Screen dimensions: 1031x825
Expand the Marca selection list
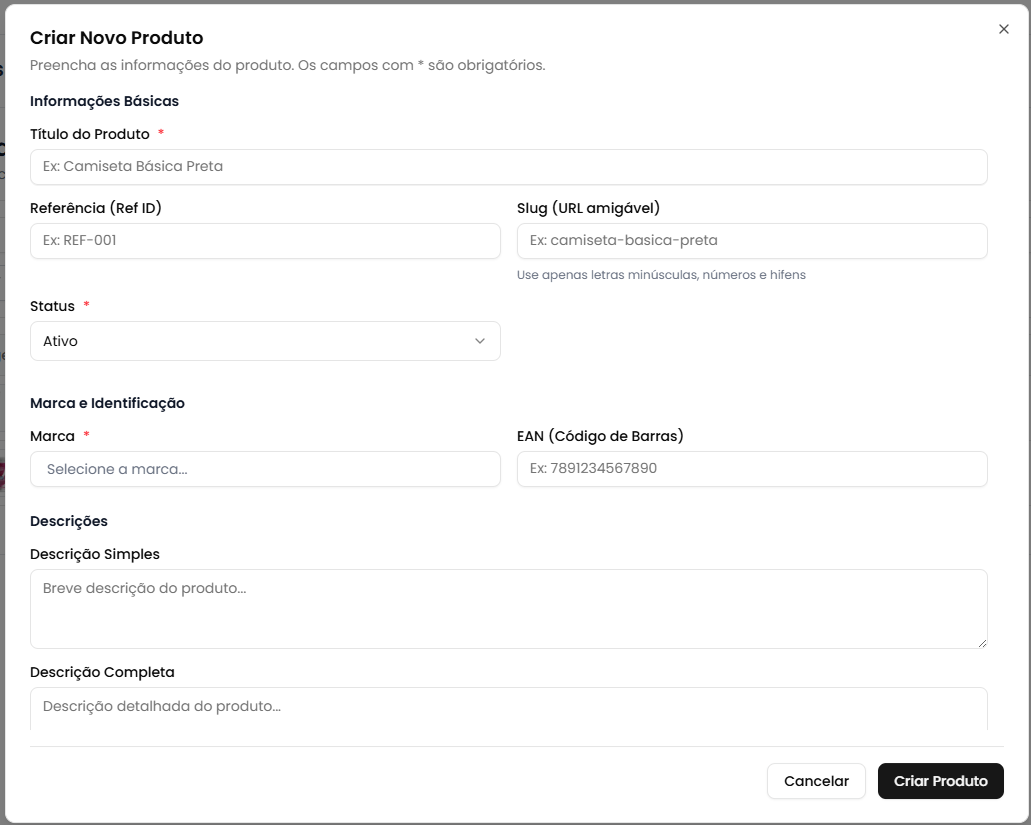coord(265,469)
